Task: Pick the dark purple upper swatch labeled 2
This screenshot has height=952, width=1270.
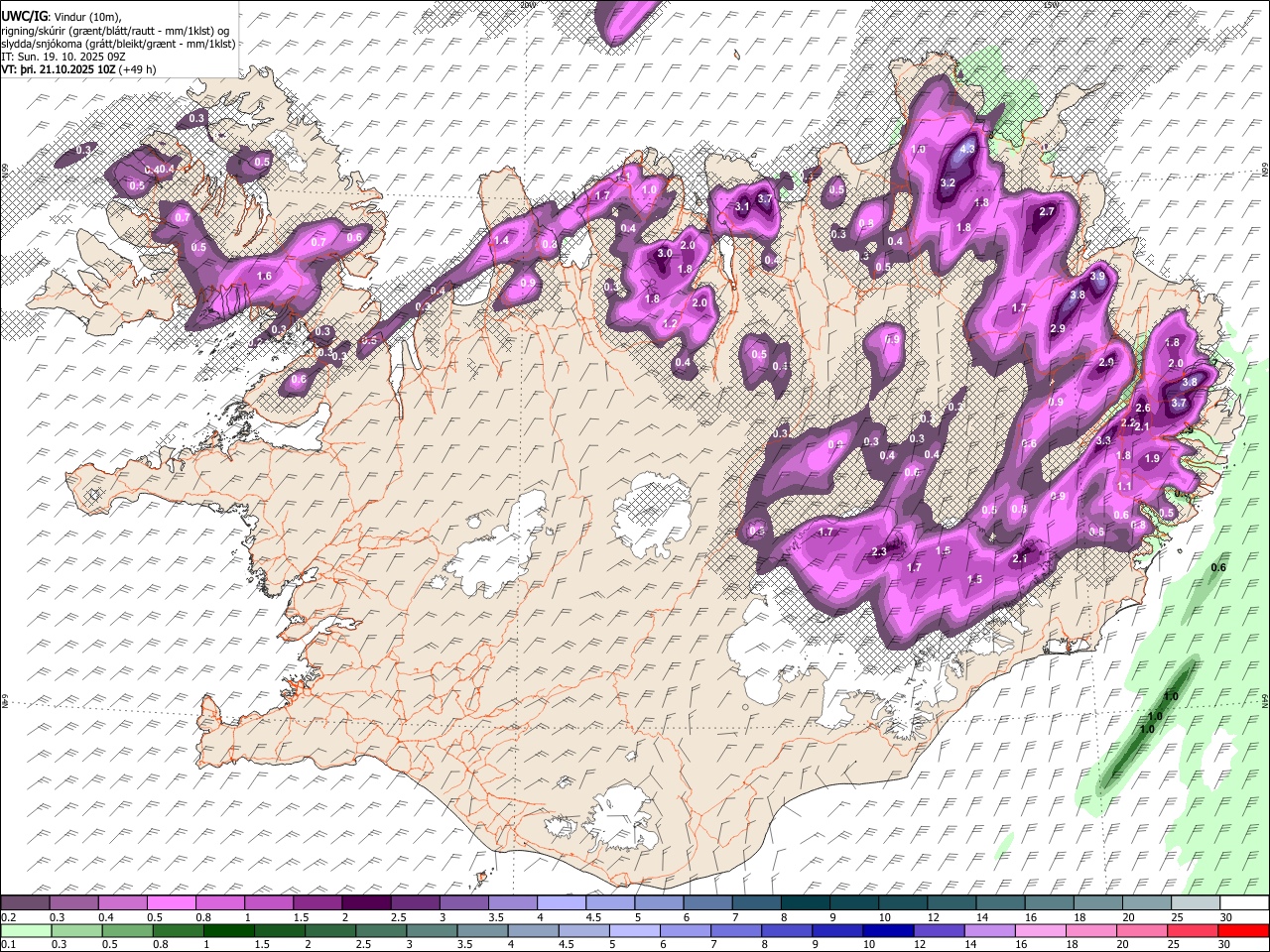Action: coord(365,902)
